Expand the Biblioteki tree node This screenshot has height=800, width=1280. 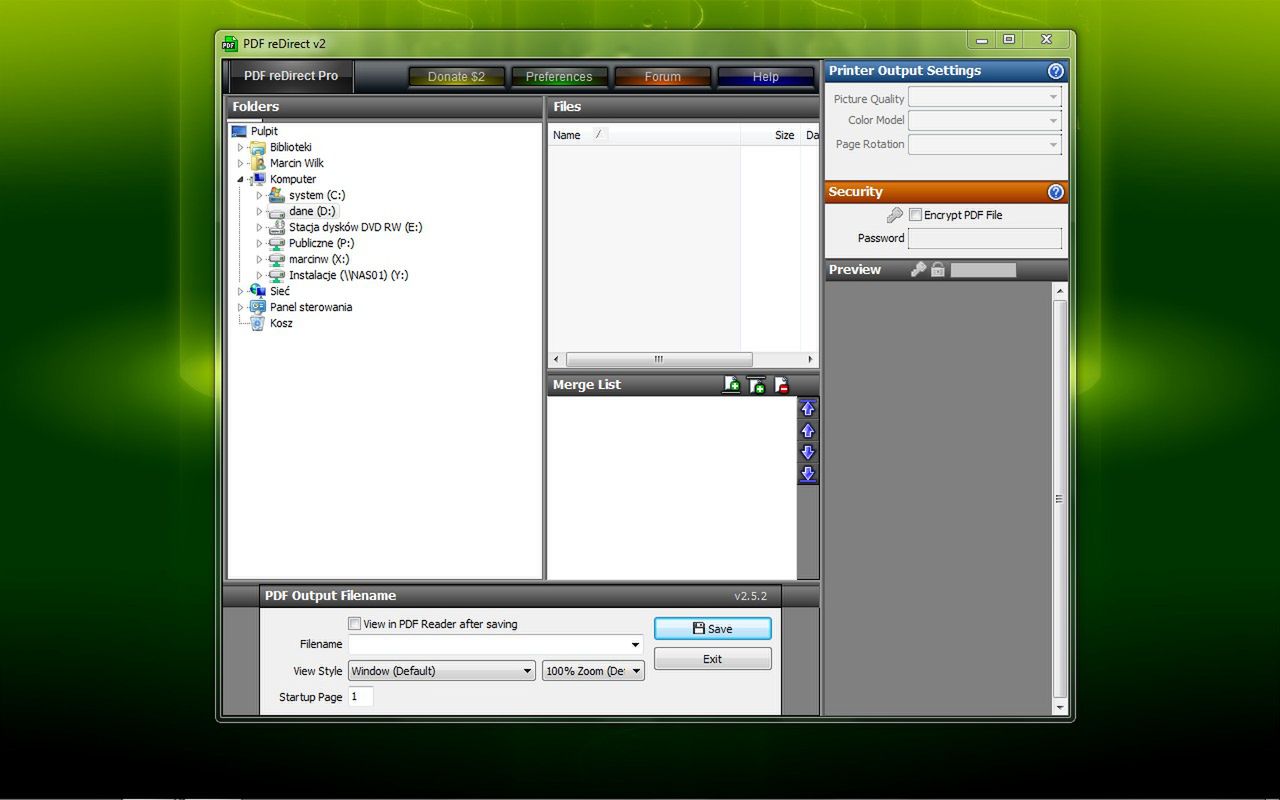[240, 147]
